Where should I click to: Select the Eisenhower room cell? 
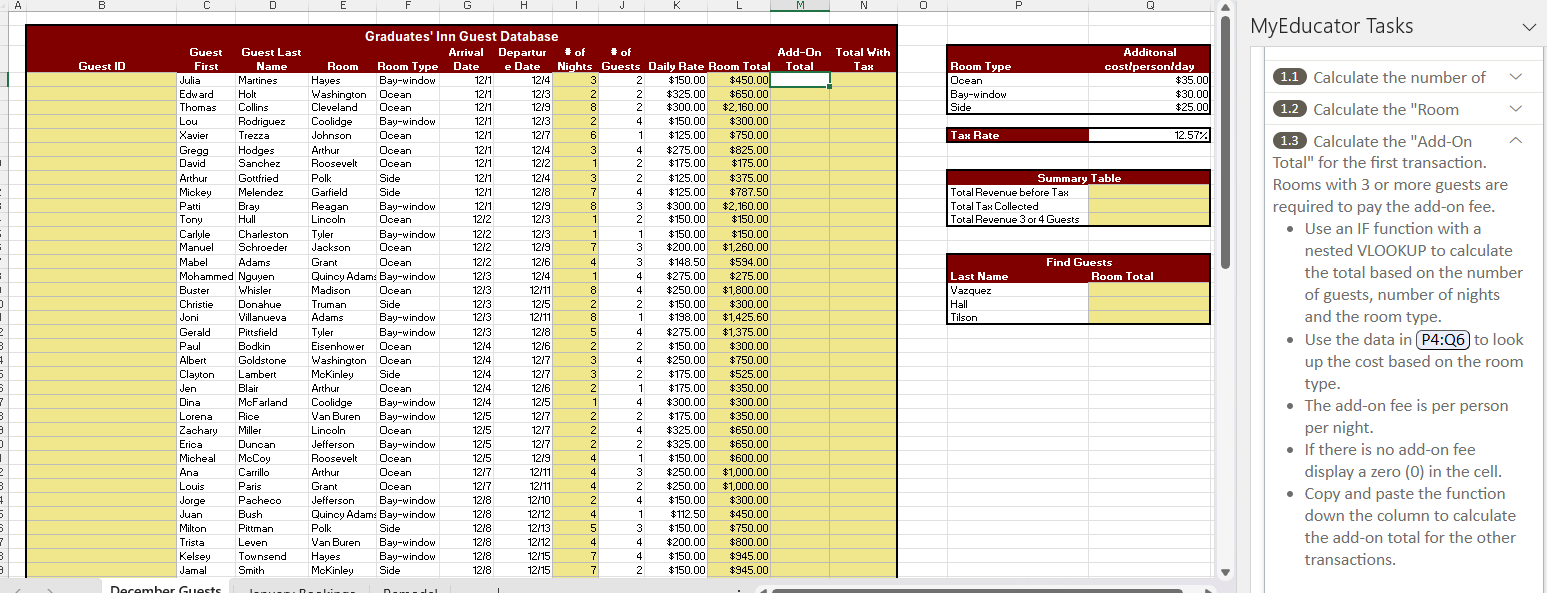click(343, 346)
